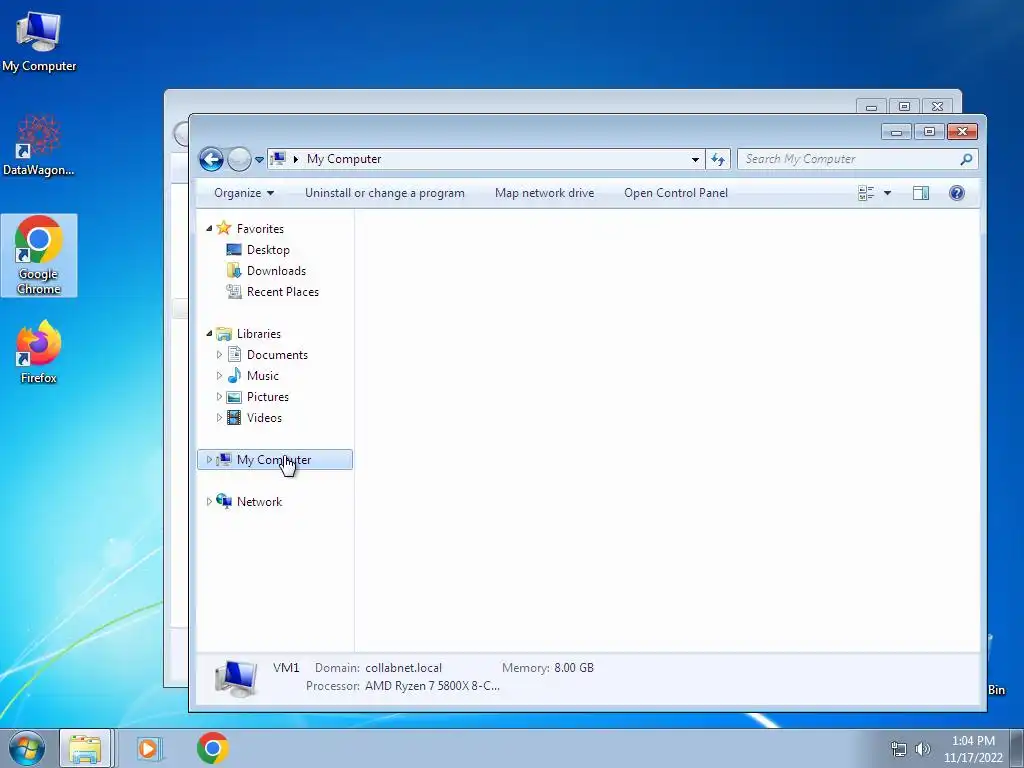Open Downloads under Favorites

click(x=276, y=270)
